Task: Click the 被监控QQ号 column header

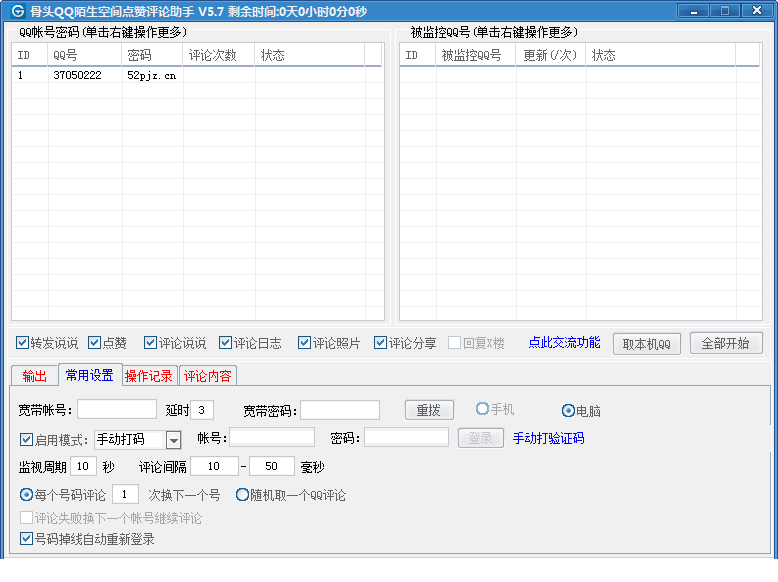Action: 476,55
